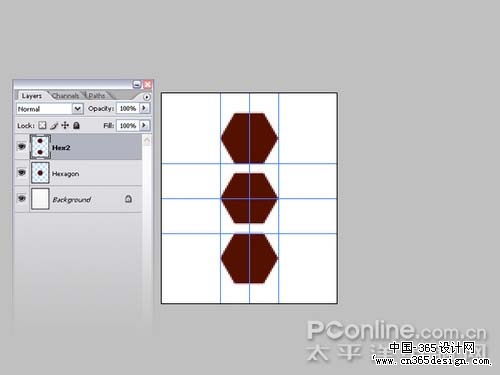
Task: Click the Opacity value field
Action: point(128,108)
